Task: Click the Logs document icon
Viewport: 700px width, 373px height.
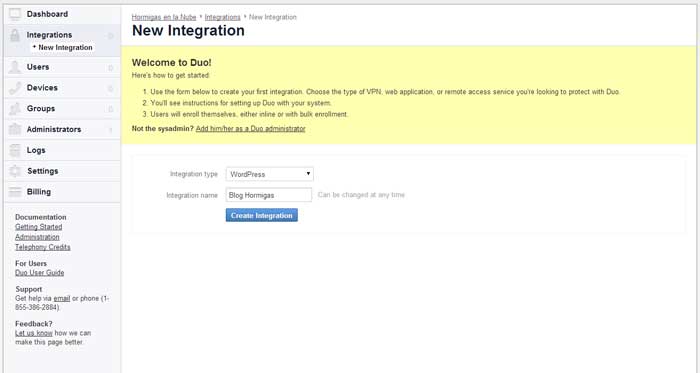Action: pos(15,150)
